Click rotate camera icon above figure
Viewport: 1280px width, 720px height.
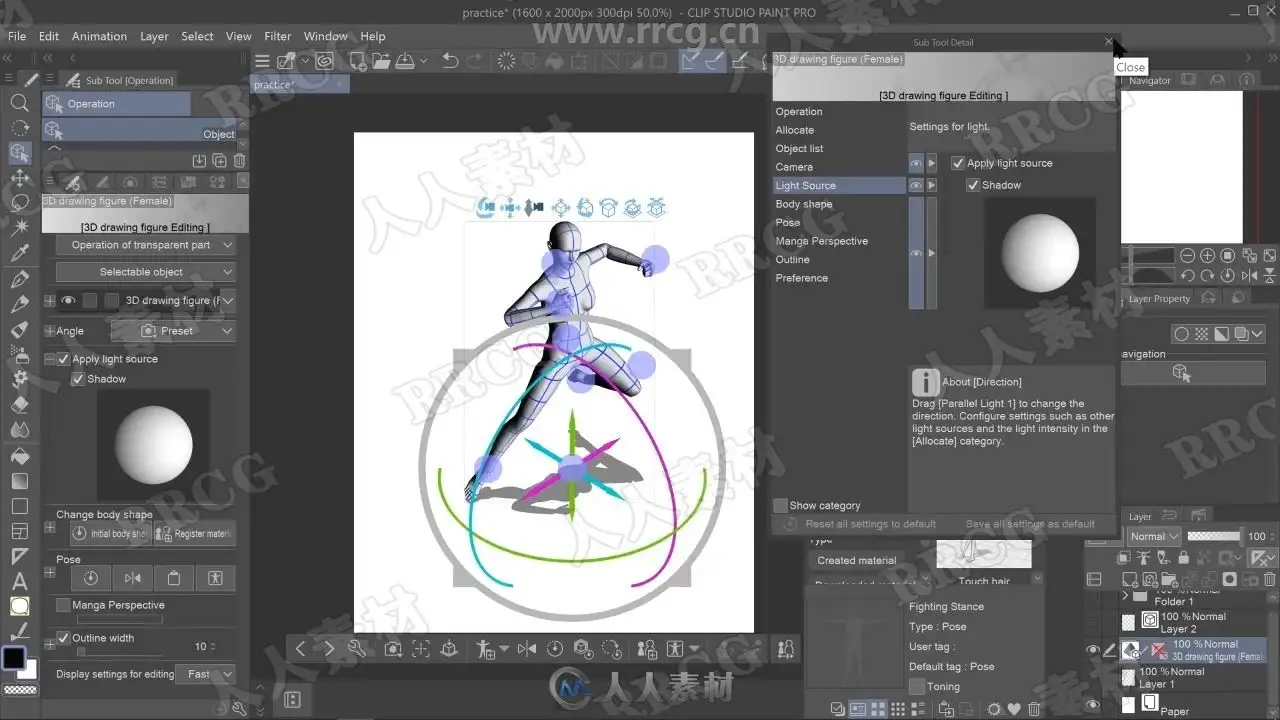[x=486, y=208]
